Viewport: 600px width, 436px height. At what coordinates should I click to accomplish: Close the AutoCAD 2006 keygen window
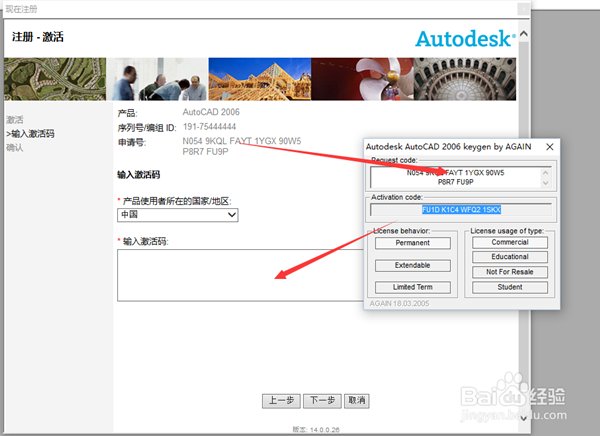pyautogui.click(x=550, y=147)
